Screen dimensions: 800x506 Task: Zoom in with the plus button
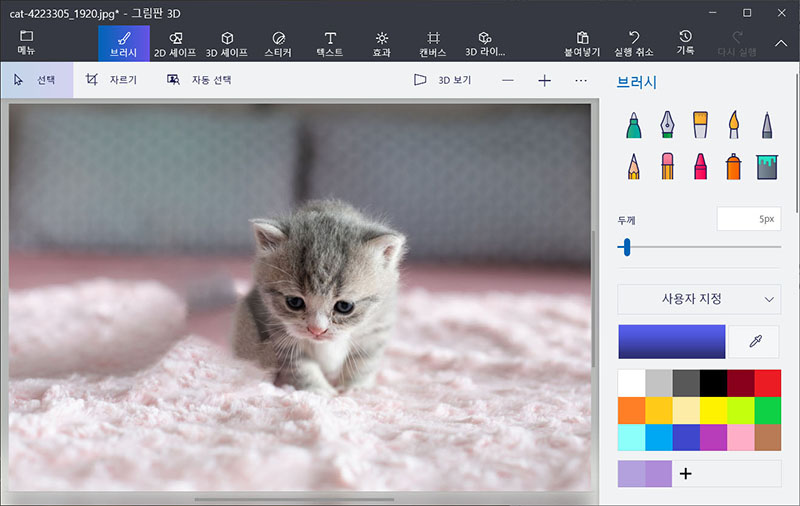coord(544,81)
